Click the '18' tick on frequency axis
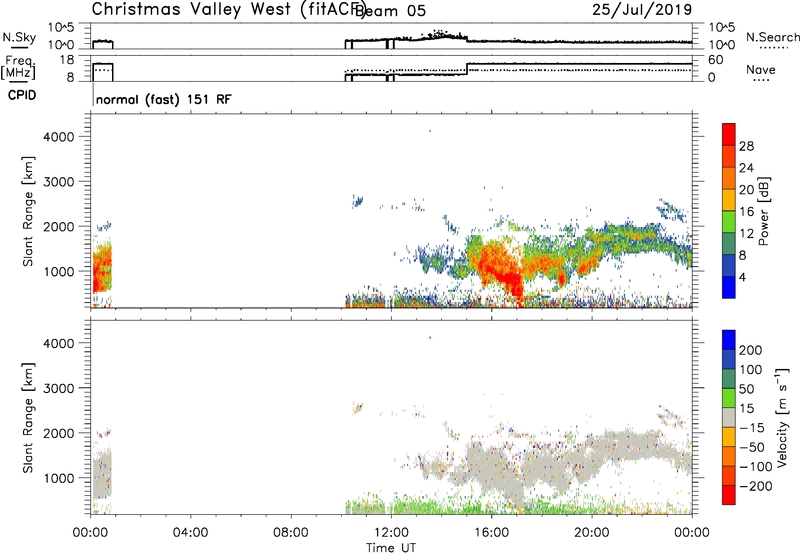Image resolution: width=800 pixels, height=554 pixels. [67, 60]
